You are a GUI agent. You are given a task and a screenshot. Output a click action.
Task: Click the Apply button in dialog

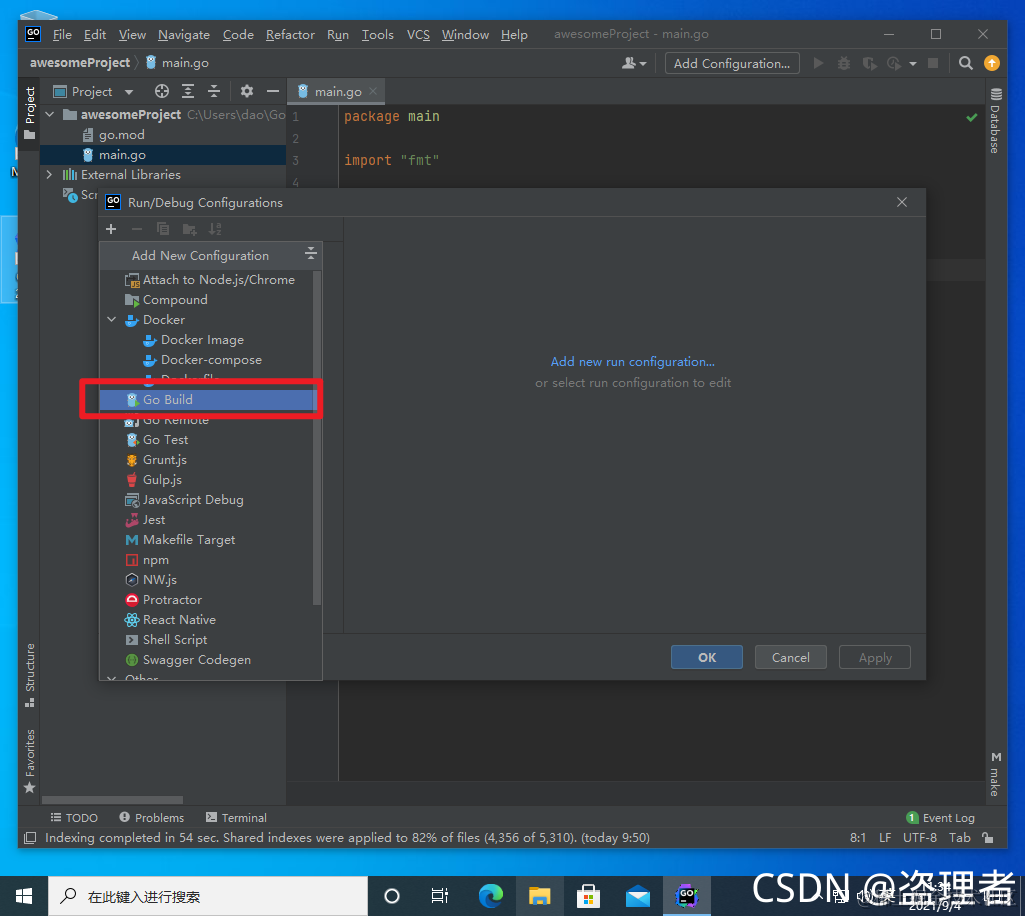tap(875, 657)
